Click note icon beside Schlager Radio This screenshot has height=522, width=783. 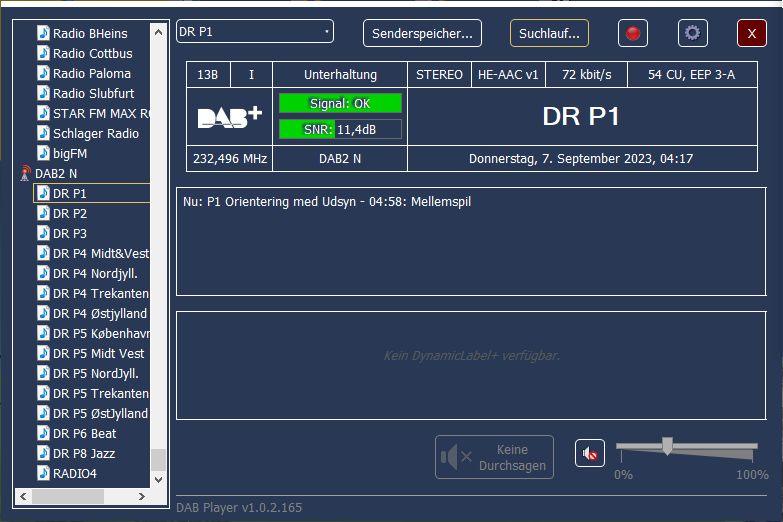click(x=43, y=133)
